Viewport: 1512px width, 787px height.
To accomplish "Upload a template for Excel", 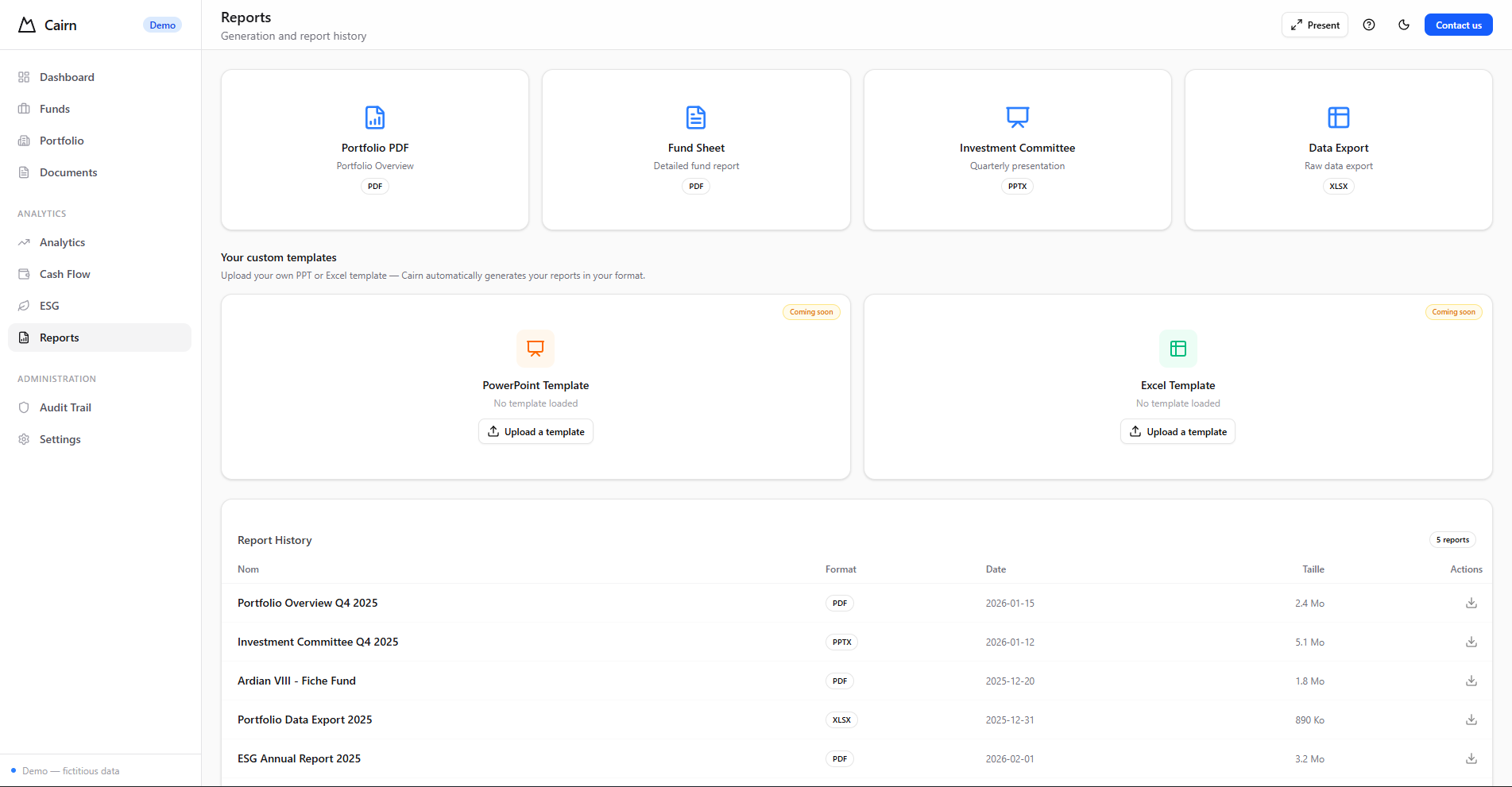I will coord(1178,432).
